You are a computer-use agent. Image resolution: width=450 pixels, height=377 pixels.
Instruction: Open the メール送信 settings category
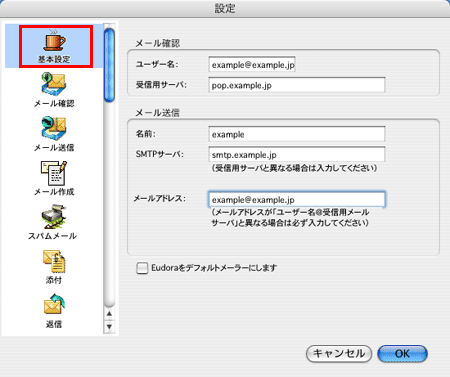click(54, 134)
